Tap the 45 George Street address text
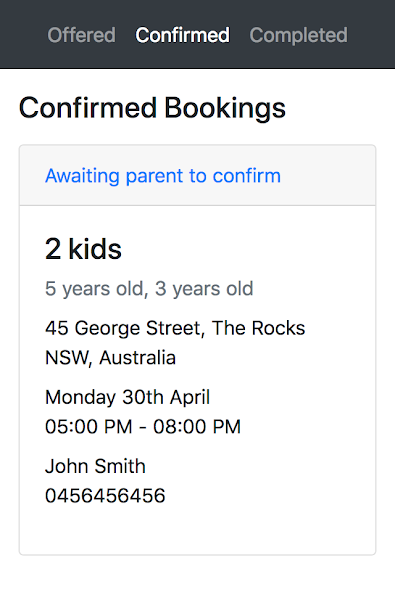395x592 pixels. [x=125, y=328]
